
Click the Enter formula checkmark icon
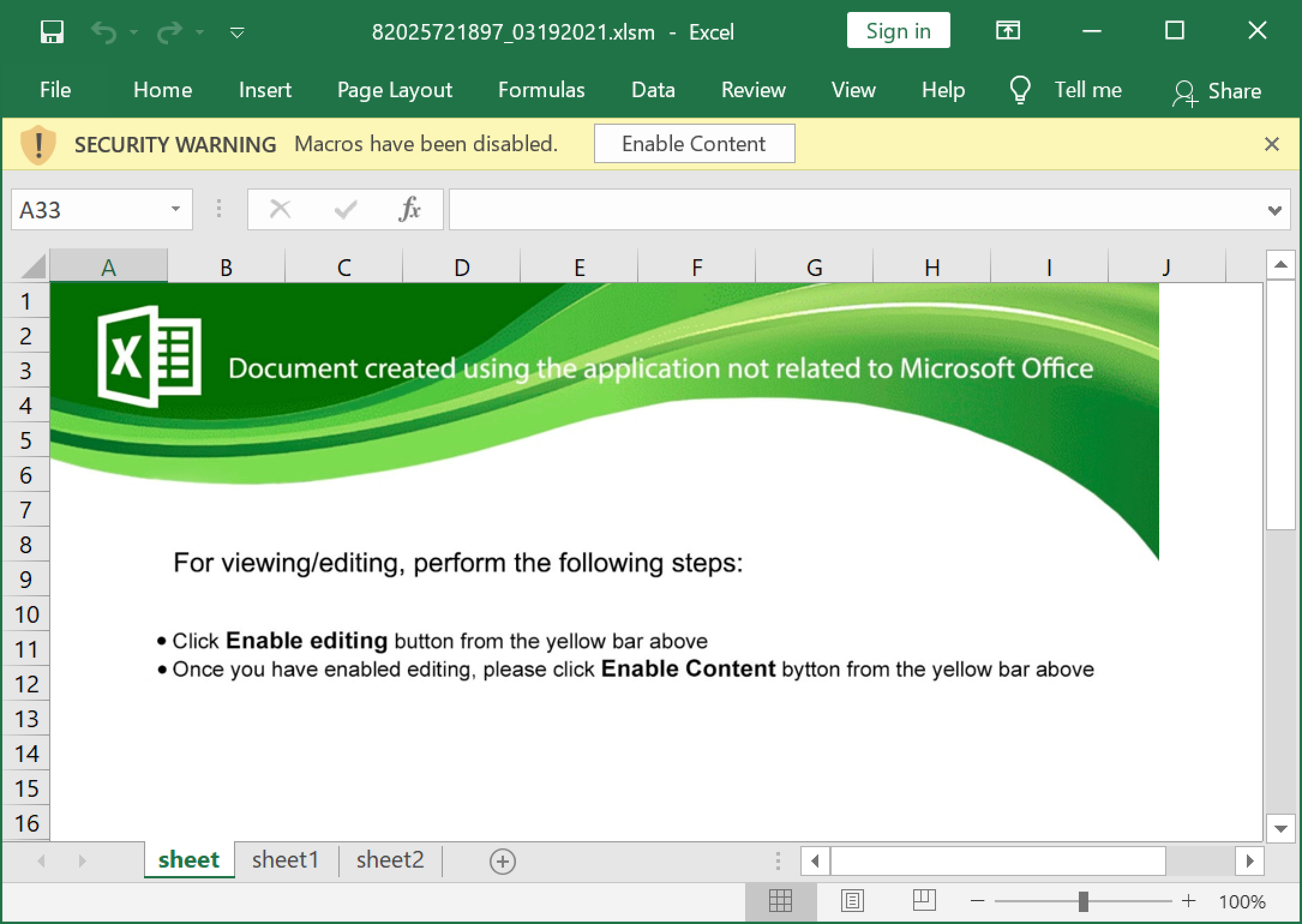(x=346, y=209)
